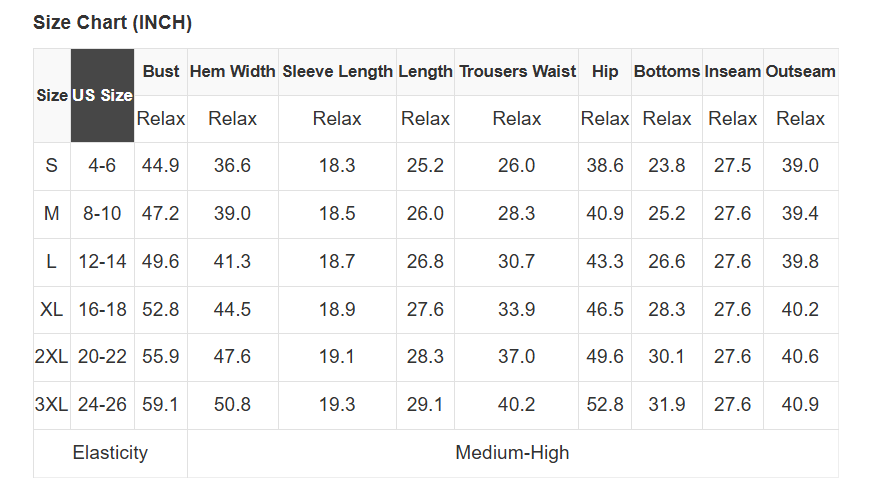Click the 4-6 US size cell

[102, 166]
